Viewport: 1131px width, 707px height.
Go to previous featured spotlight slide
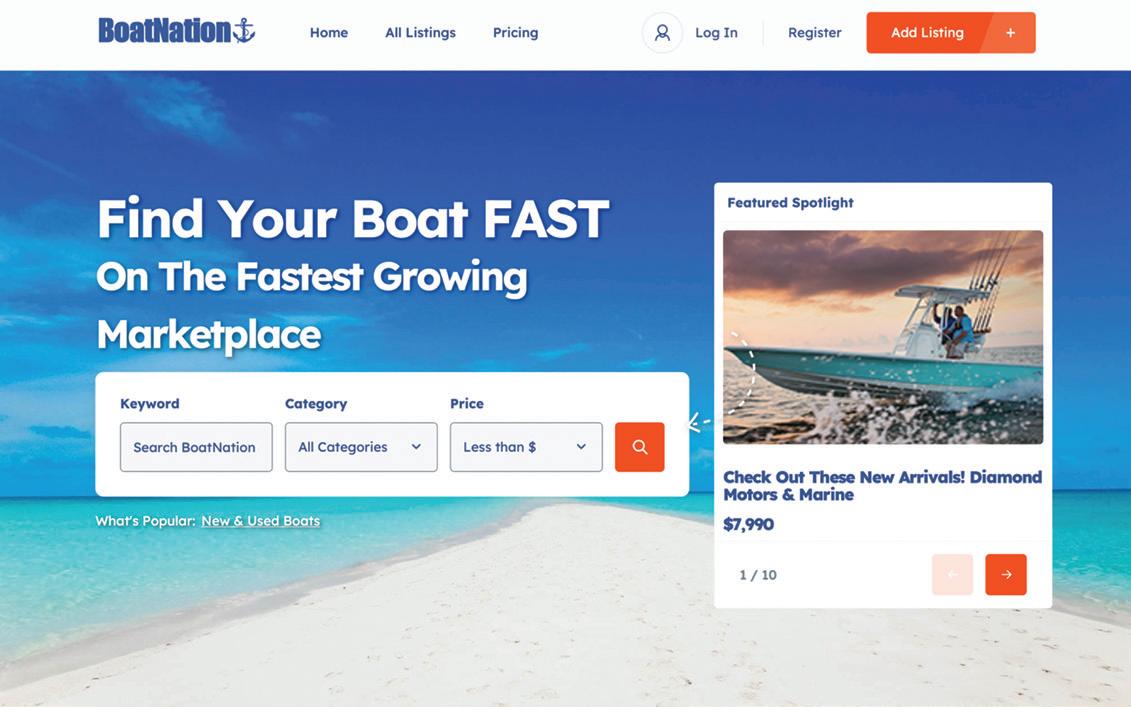[952, 574]
